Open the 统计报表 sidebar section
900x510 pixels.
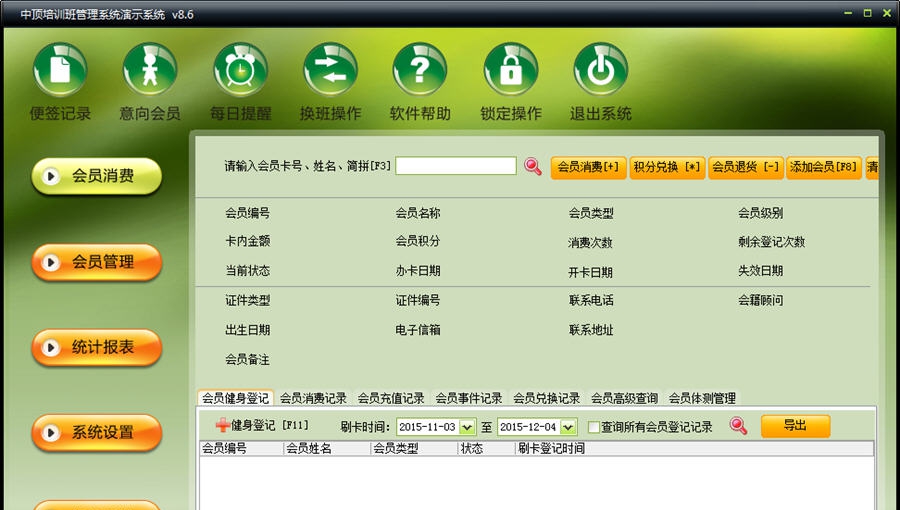pos(96,347)
